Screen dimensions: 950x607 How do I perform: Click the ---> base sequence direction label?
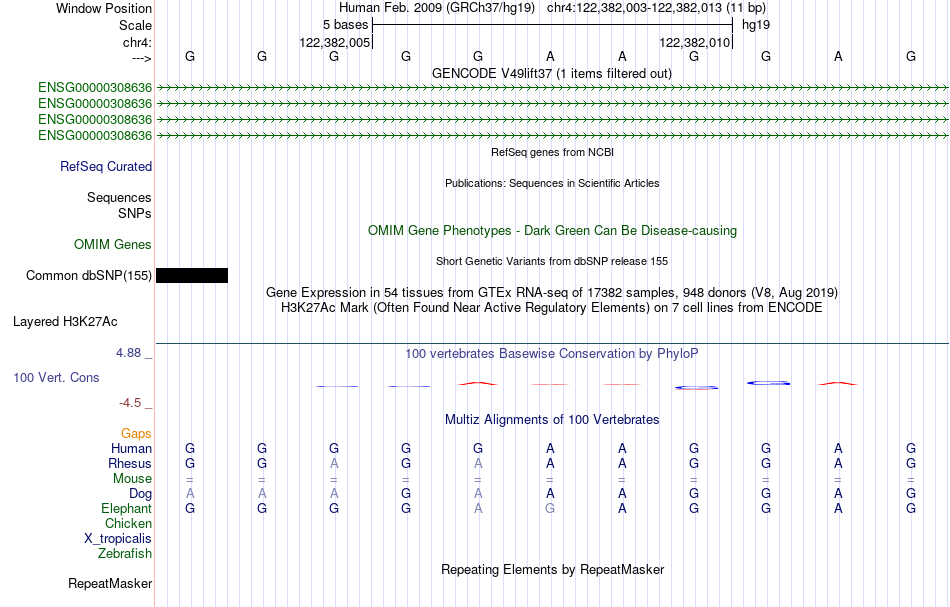point(141,58)
